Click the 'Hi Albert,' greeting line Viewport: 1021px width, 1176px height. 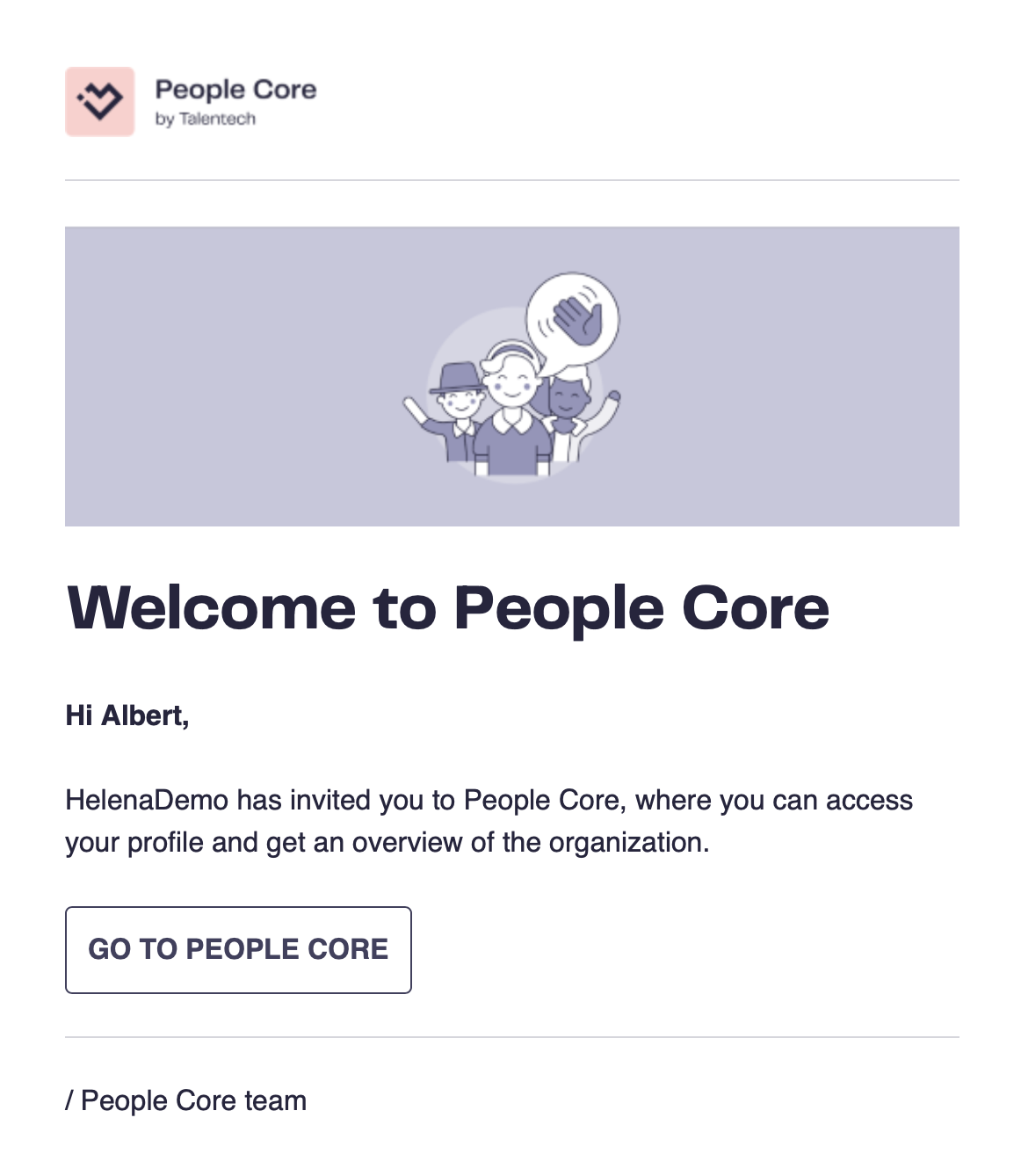[127, 715]
